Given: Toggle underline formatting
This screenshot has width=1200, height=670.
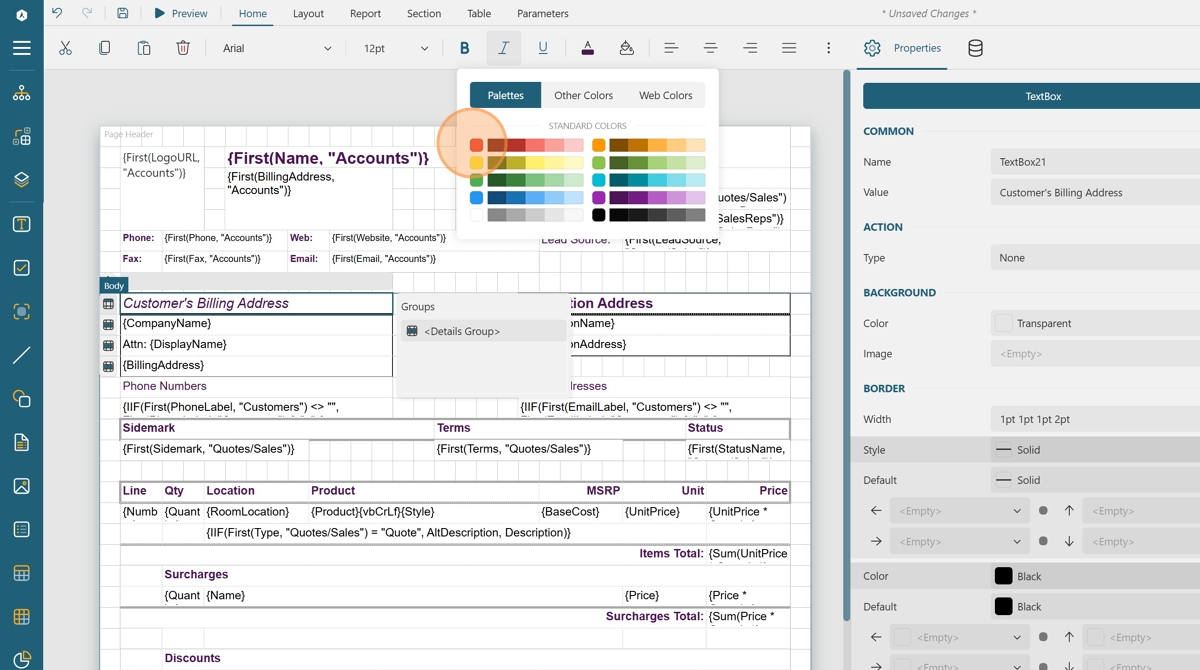Looking at the screenshot, I should tap(543, 48).
